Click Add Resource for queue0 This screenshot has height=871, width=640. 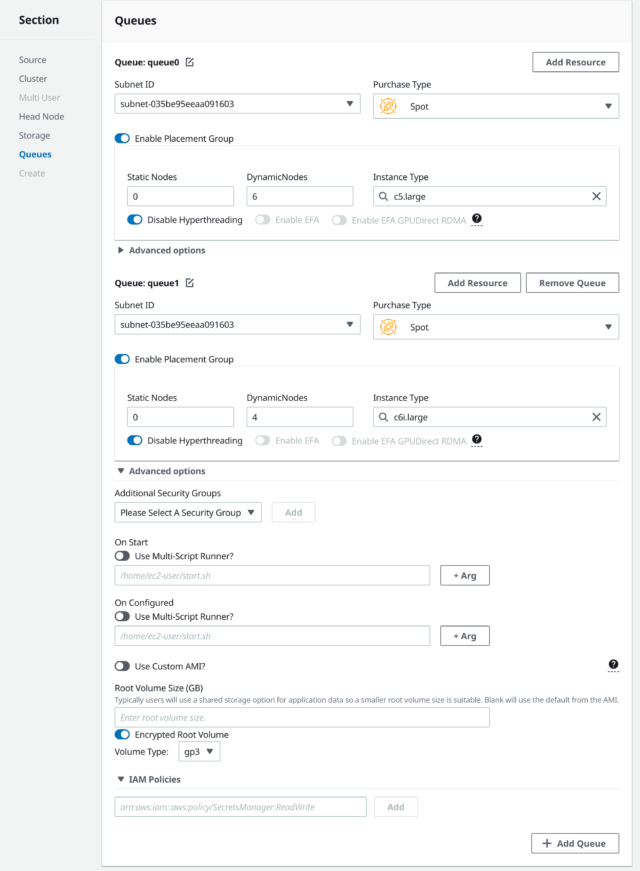coord(575,61)
